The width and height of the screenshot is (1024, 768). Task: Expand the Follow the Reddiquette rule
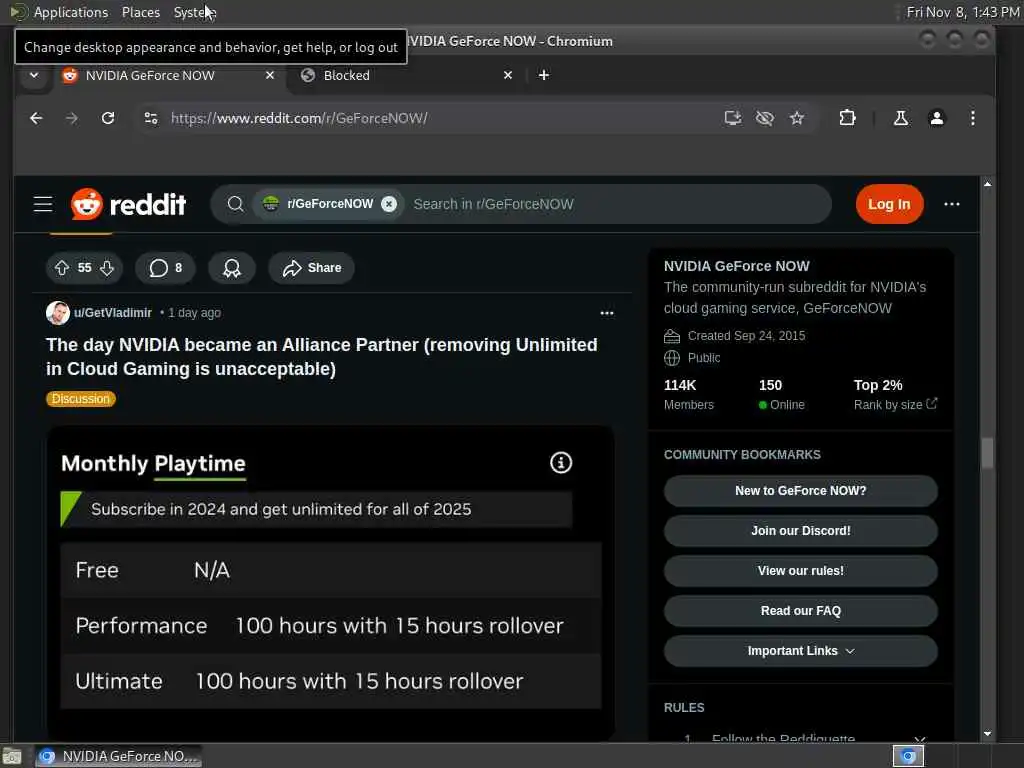pyautogui.click(x=920, y=738)
